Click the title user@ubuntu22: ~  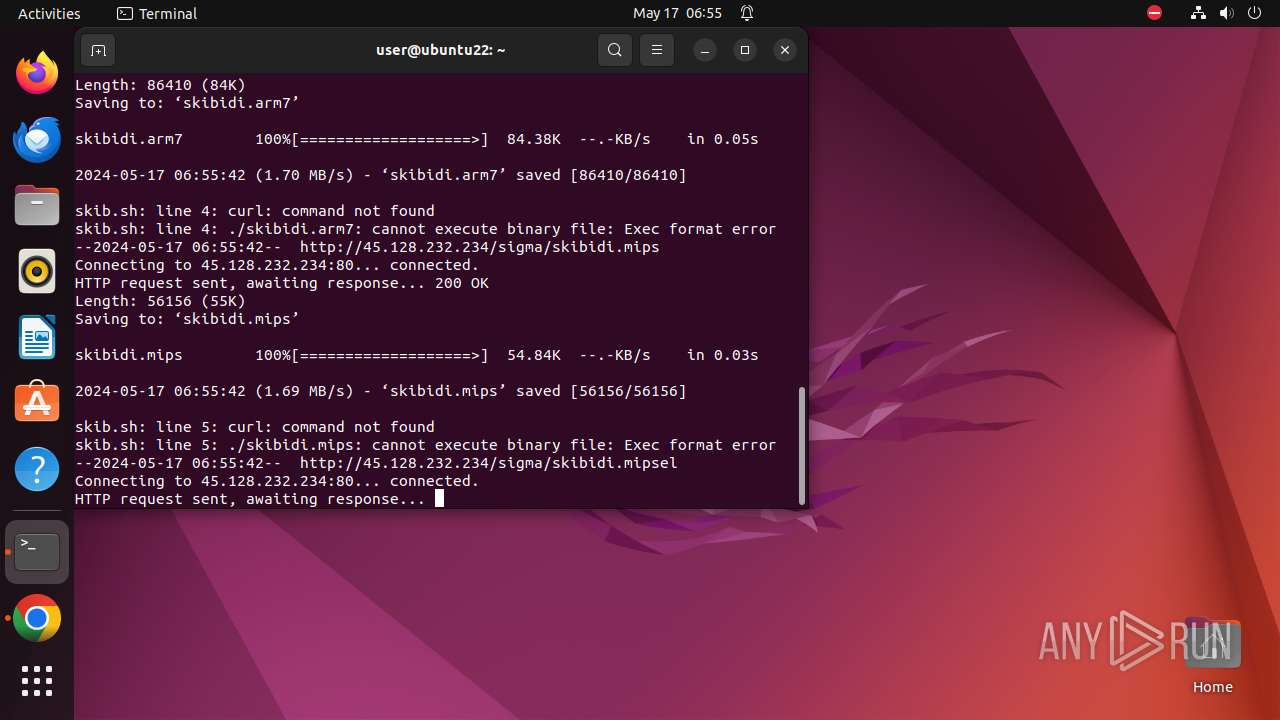tap(441, 50)
